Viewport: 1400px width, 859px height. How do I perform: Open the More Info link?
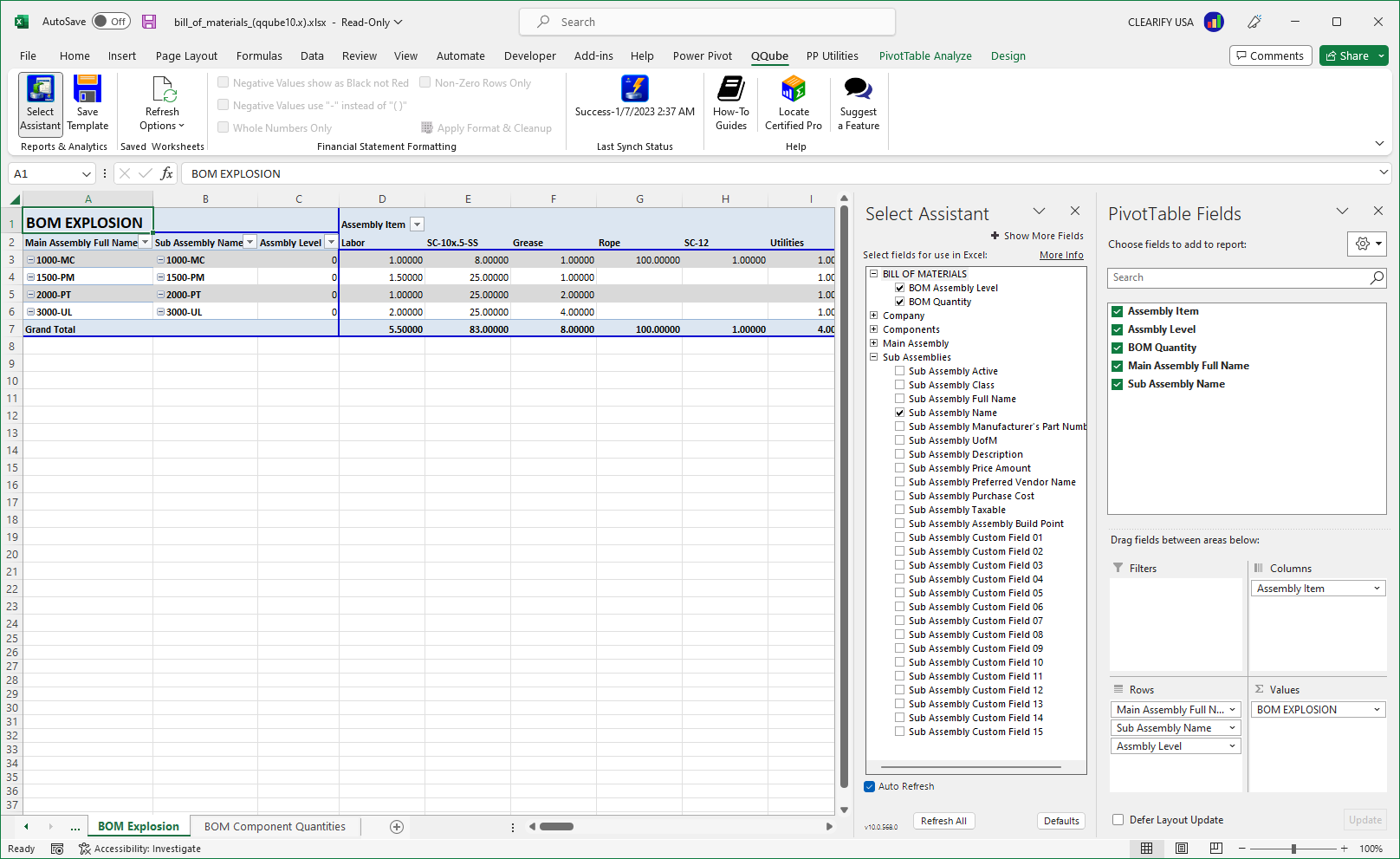click(1061, 254)
